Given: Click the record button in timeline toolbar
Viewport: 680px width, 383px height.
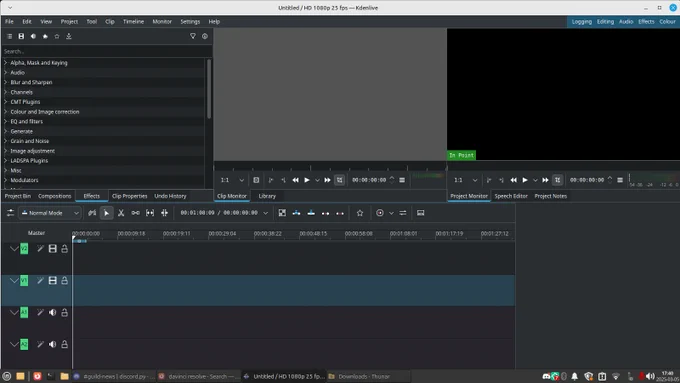Looking at the screenshot, I should (380, 213).
